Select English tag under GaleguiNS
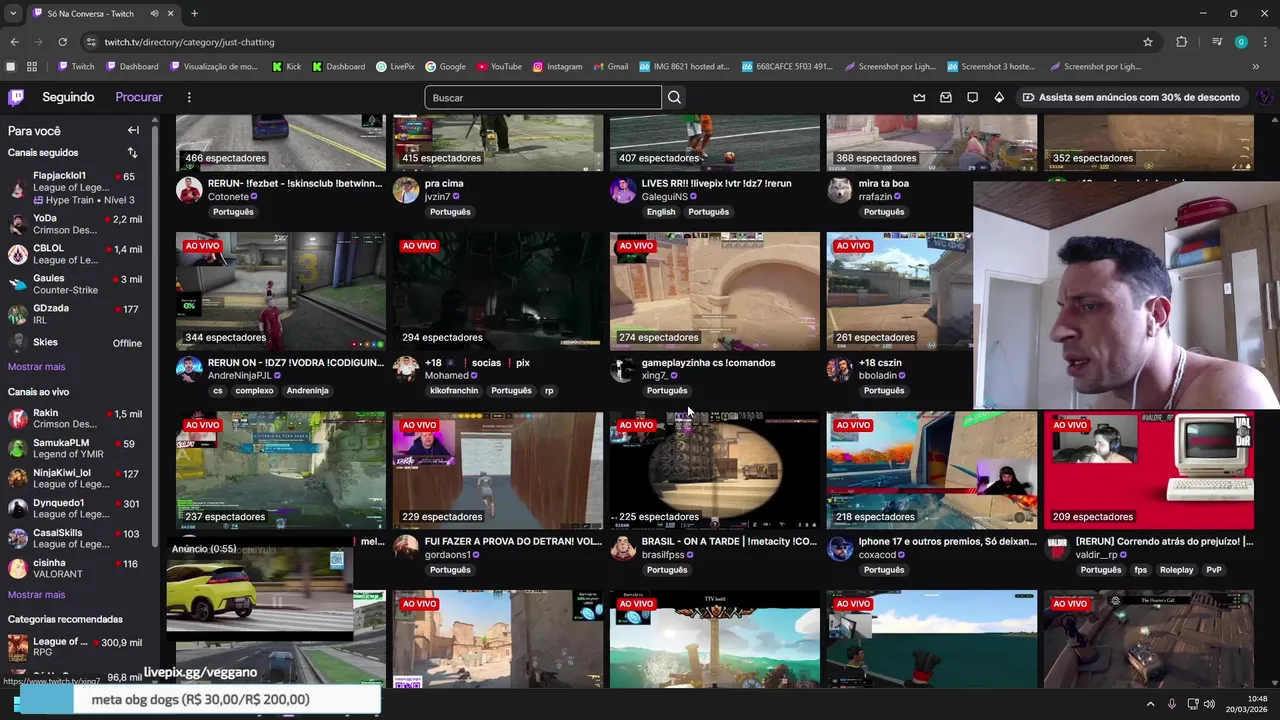Viewport: 1280px width, 720px height. click(x=661, y=212)
